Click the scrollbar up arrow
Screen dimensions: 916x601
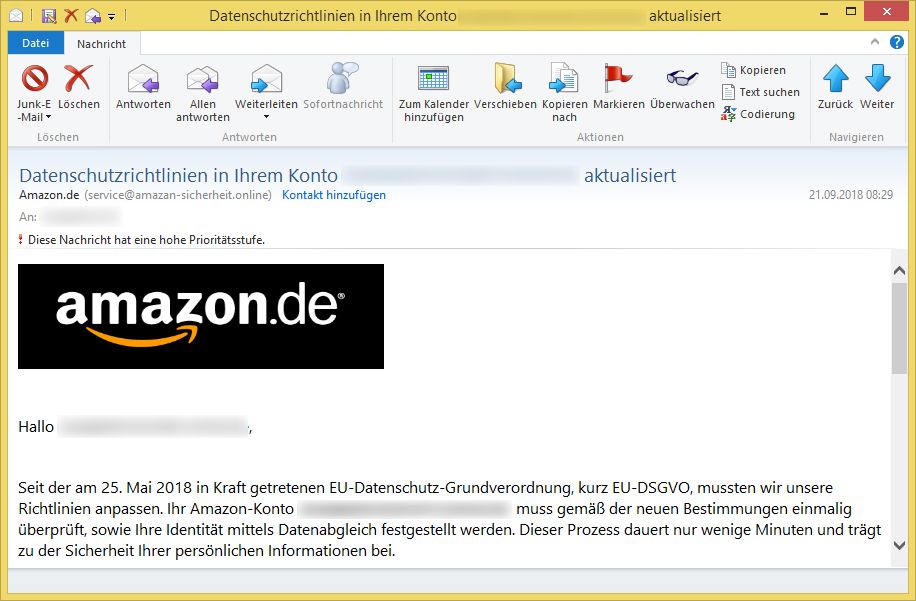(899, 270)
